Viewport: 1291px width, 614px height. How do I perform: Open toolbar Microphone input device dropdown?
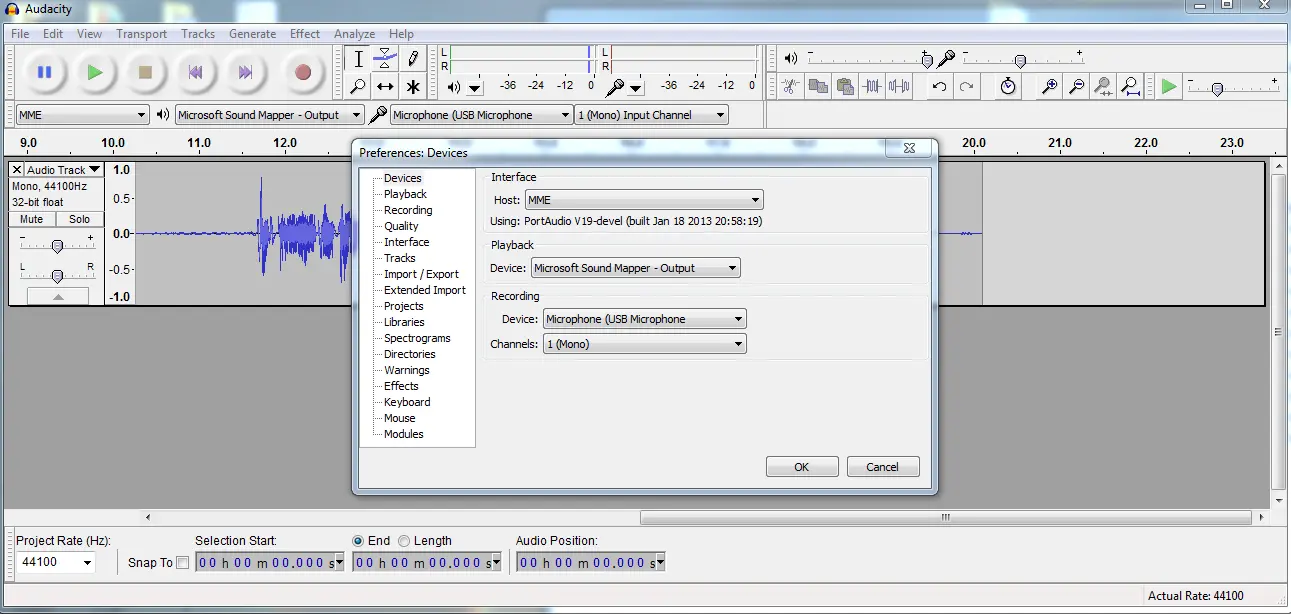tap(482, 115)
